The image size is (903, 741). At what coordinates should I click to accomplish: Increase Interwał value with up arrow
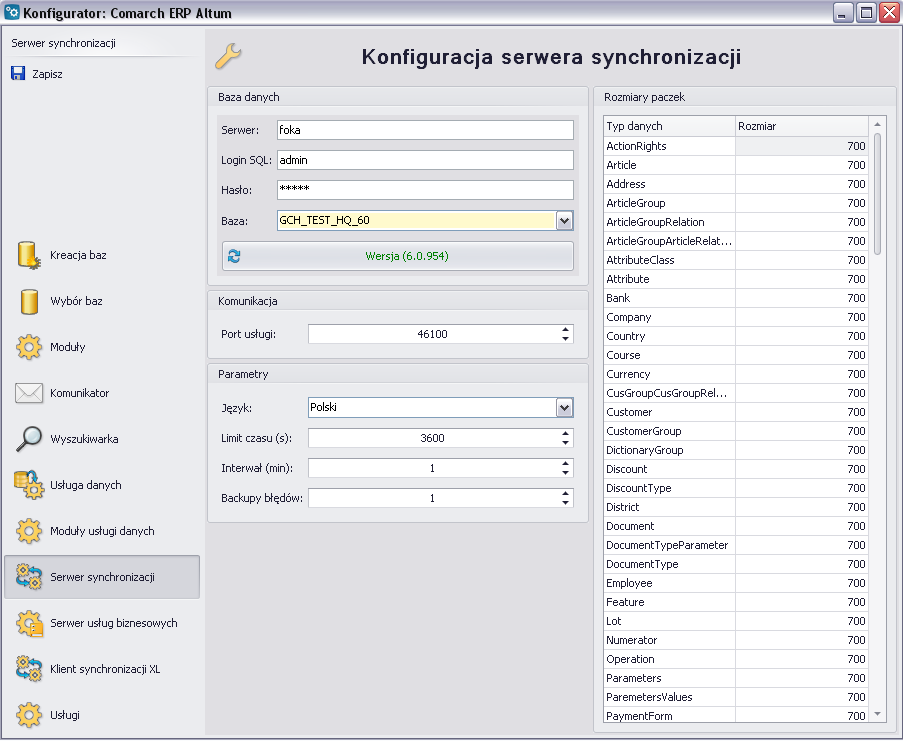pos(566,463)
